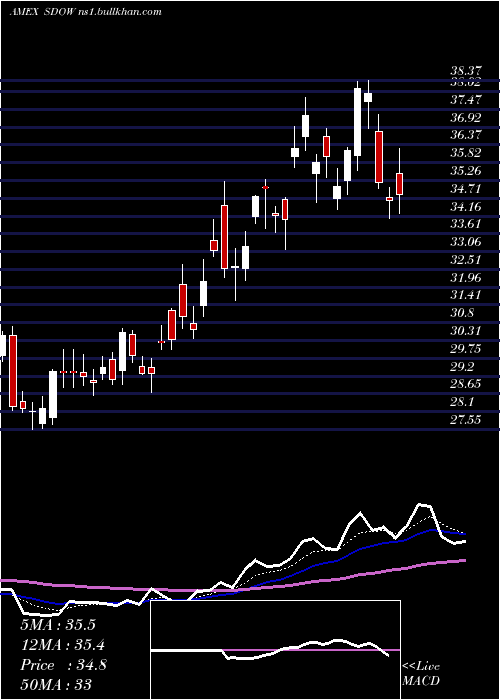Click the 12MA : 35.4 reading
The image size is (500, 700).
[62, 645]
